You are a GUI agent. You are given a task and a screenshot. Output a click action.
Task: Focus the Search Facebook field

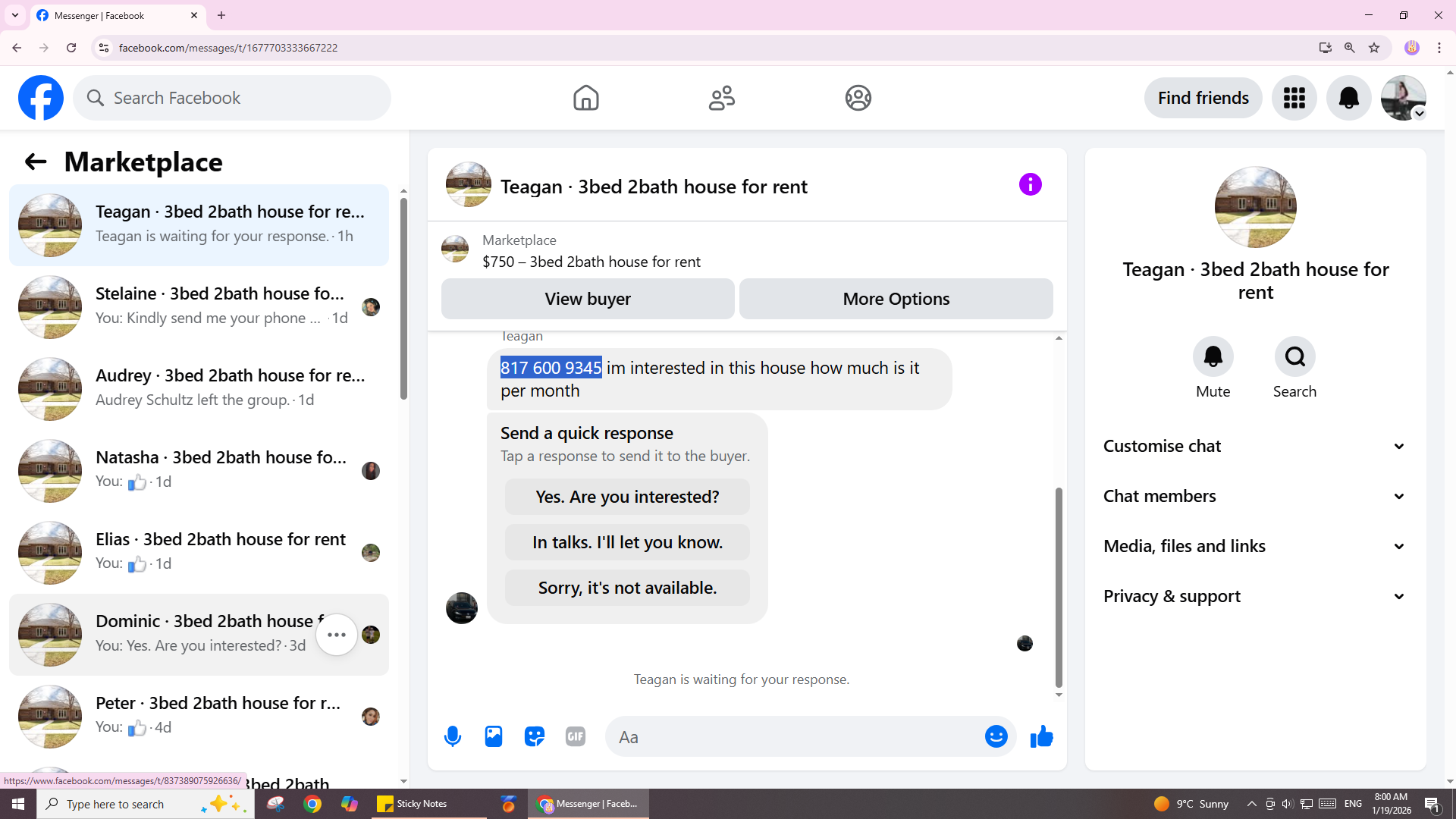[x=232, y=98]
